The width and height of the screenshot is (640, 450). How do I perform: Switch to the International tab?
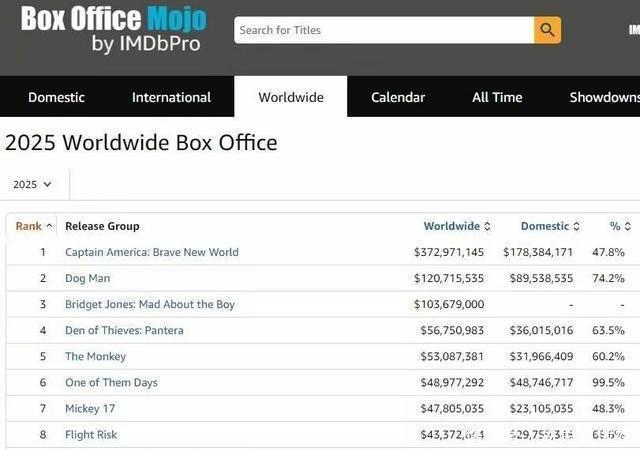tap(171, 97)
